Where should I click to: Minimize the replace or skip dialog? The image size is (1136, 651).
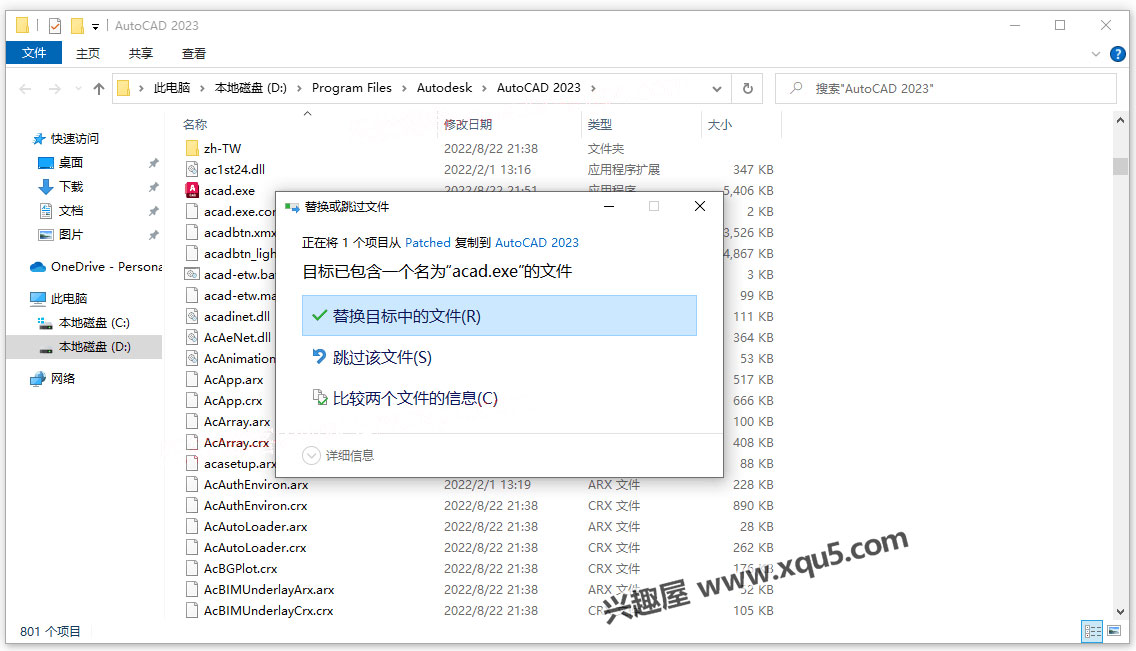[609, 206]
